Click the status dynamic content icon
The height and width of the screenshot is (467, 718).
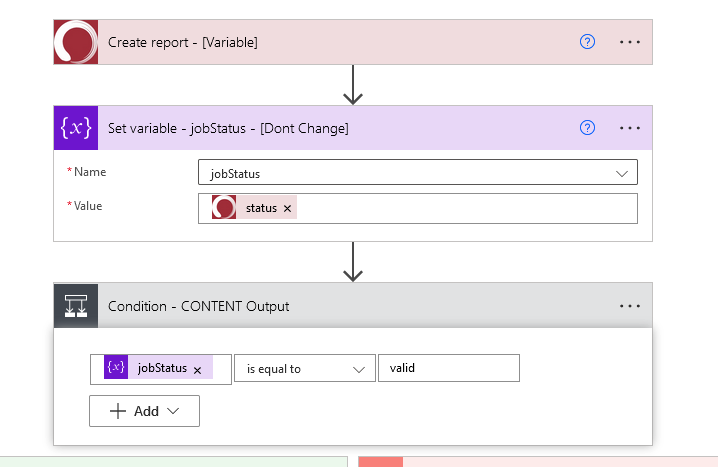[x=224, y=208]
